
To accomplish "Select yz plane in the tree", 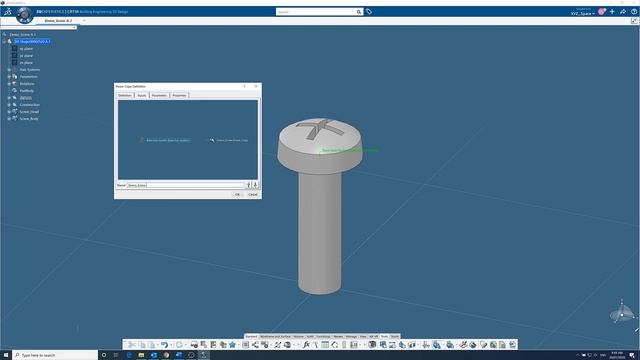I will click(x=26, y=56).
